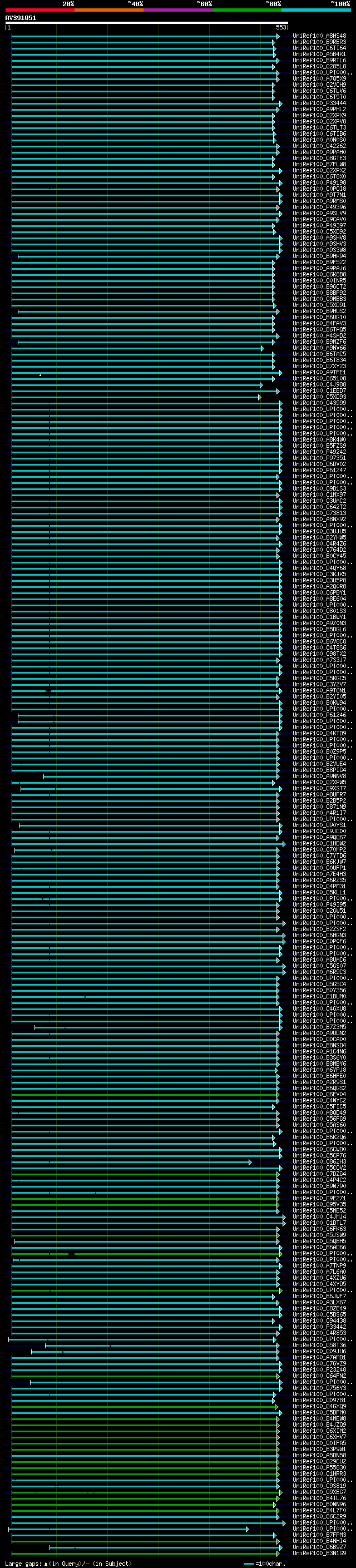356x1568 pixels.
Task: Open hit UniRef100_P49242
Action: (x=319, y=452)
